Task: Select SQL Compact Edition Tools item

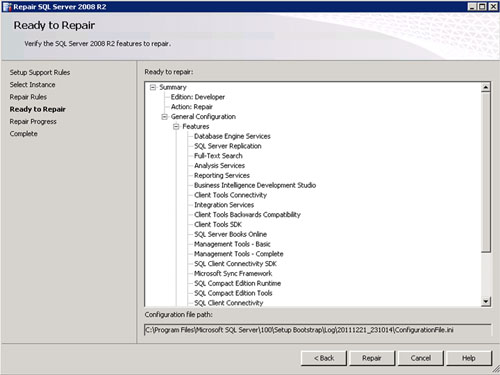Action: [x=233, y=293]
